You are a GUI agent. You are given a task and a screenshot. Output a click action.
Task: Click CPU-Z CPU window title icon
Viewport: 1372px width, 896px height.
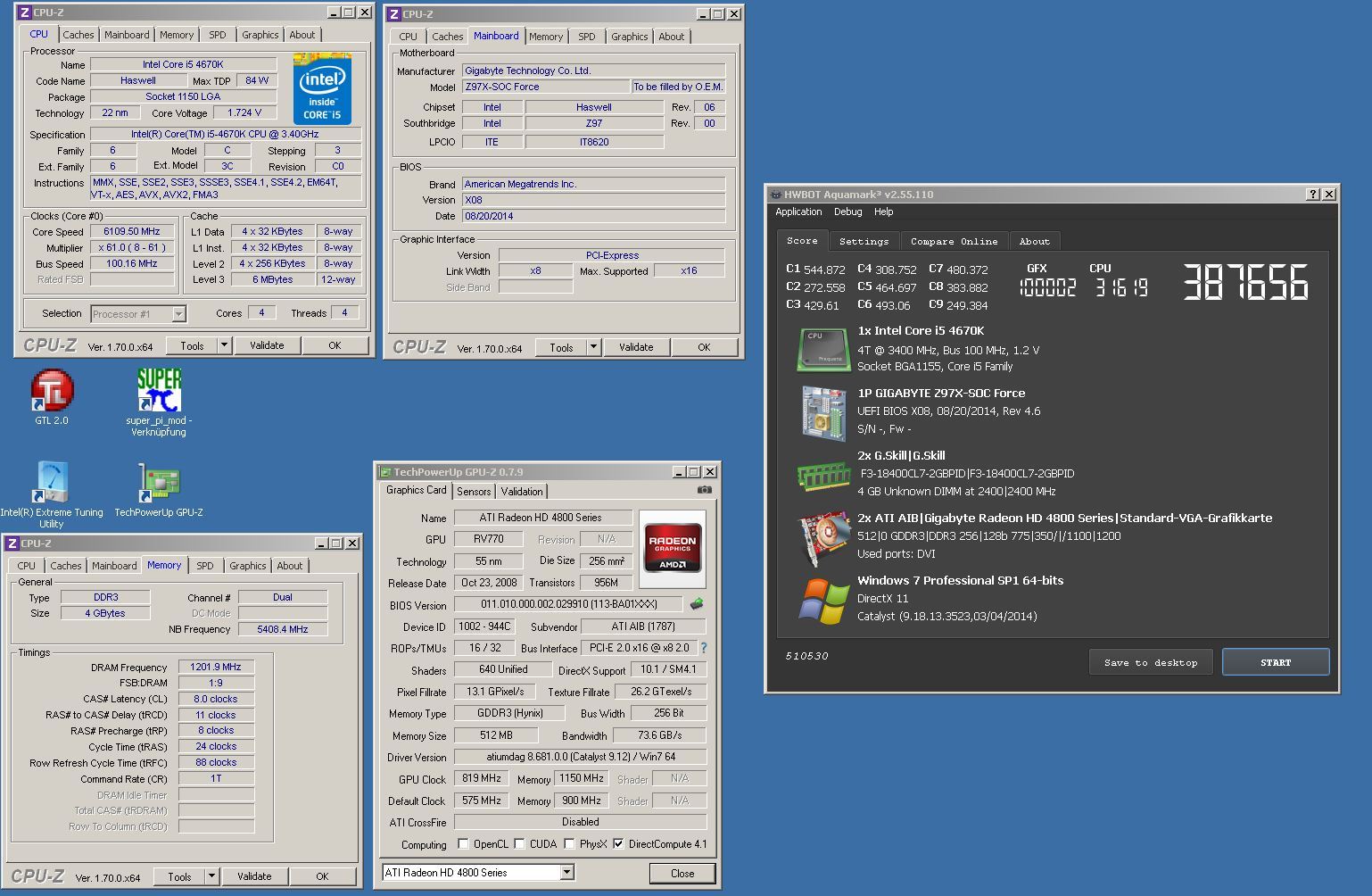pos(25,12)
